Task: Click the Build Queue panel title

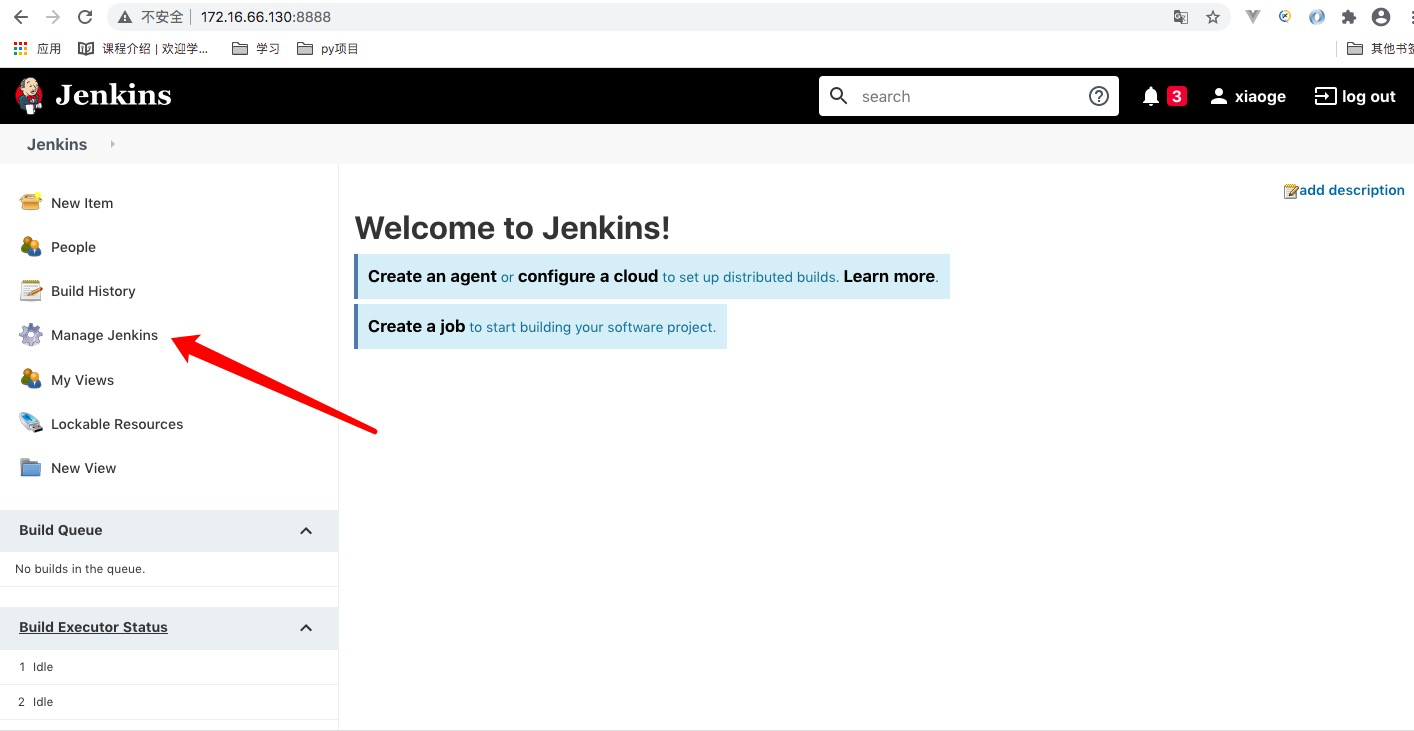Action: pyautogui.click(x=60, y=530)
